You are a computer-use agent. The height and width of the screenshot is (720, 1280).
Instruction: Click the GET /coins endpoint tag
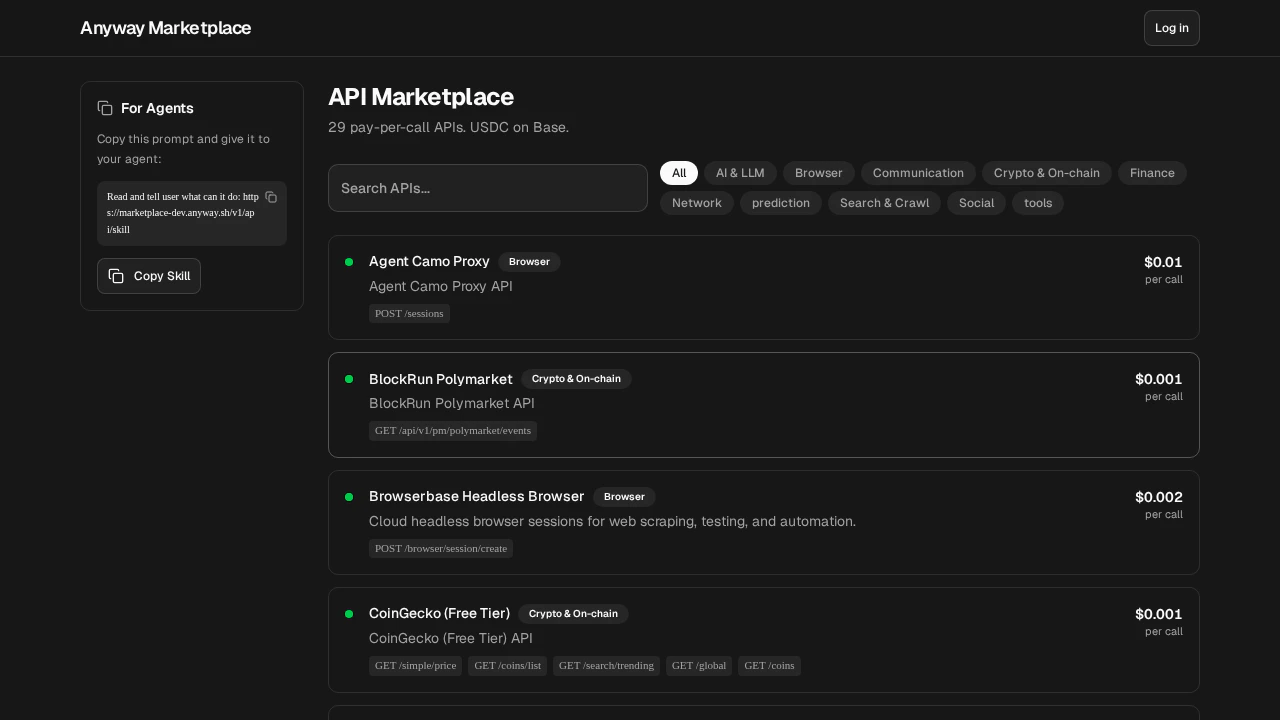(x=769, y=666)
